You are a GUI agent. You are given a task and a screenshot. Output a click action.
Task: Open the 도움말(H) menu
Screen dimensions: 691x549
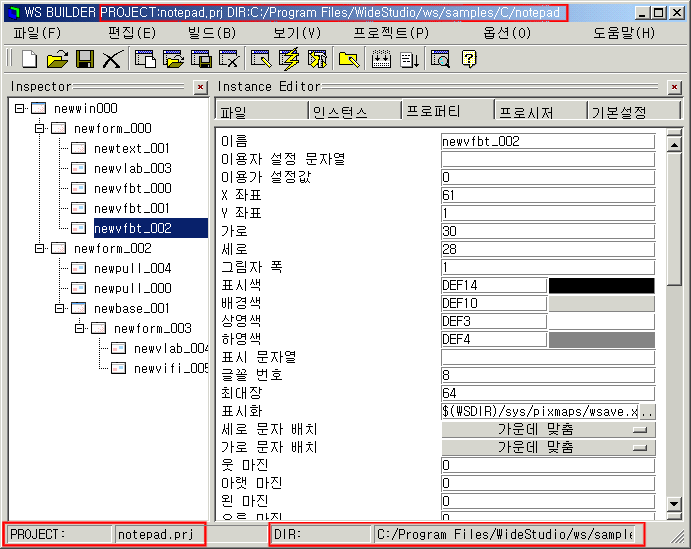pyautogui.click(x=624, y=33)
